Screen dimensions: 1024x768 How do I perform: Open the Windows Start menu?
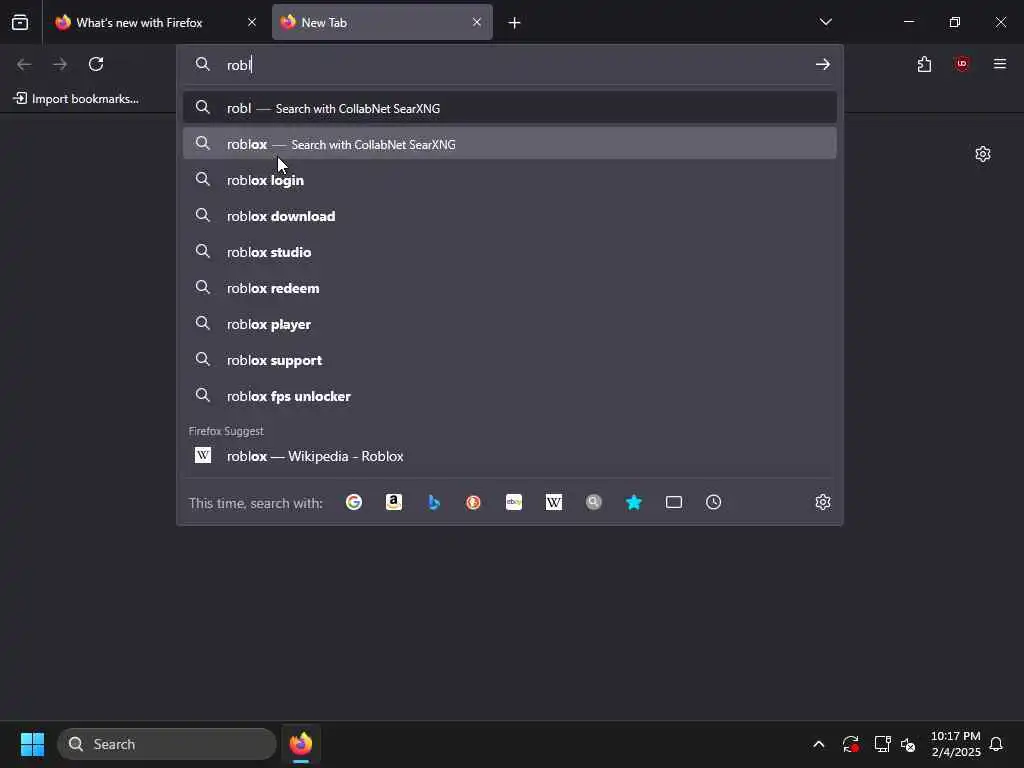pyautogui.click(x=33, y=744)
